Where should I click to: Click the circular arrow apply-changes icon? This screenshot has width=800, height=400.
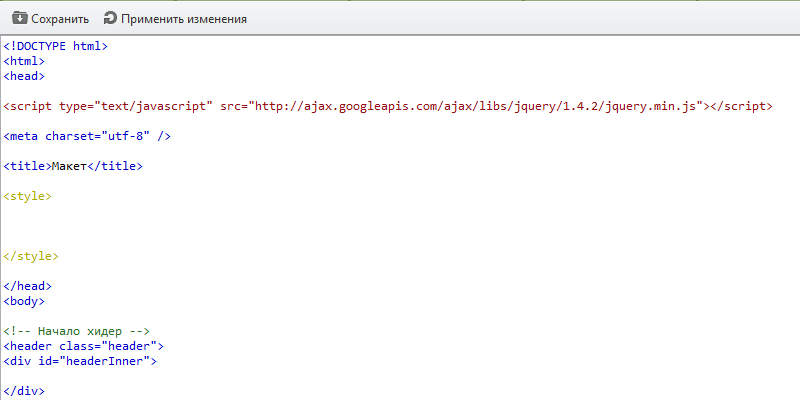[110, 18]
